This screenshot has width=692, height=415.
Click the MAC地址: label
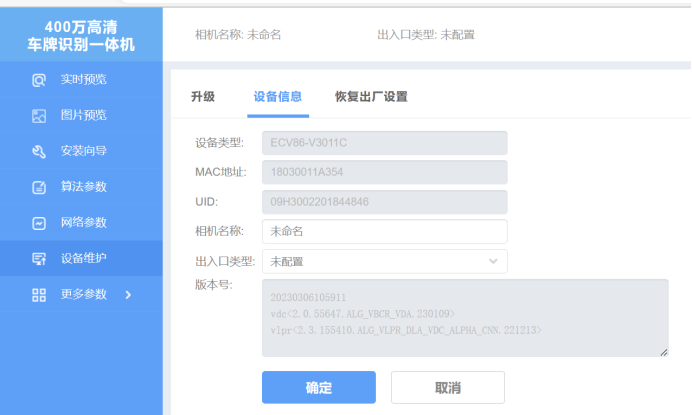tap(221, 172)
